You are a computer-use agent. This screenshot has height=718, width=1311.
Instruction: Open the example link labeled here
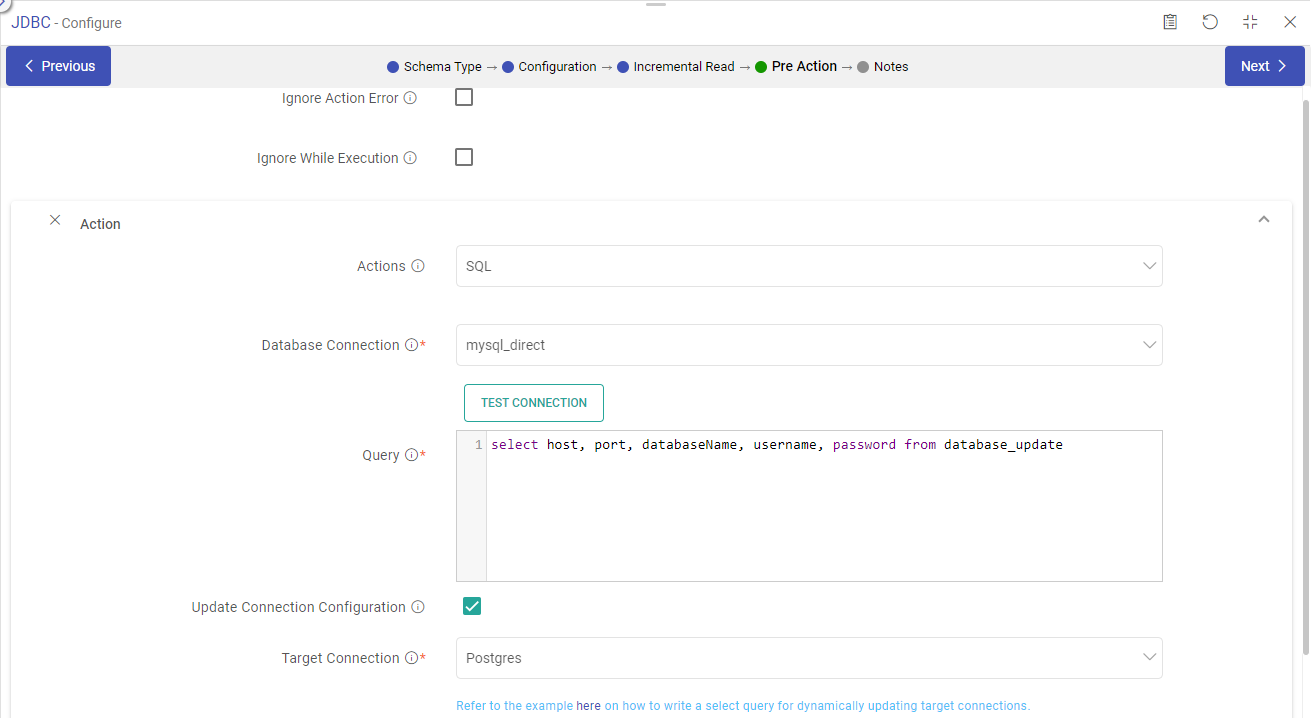(588, 705)
